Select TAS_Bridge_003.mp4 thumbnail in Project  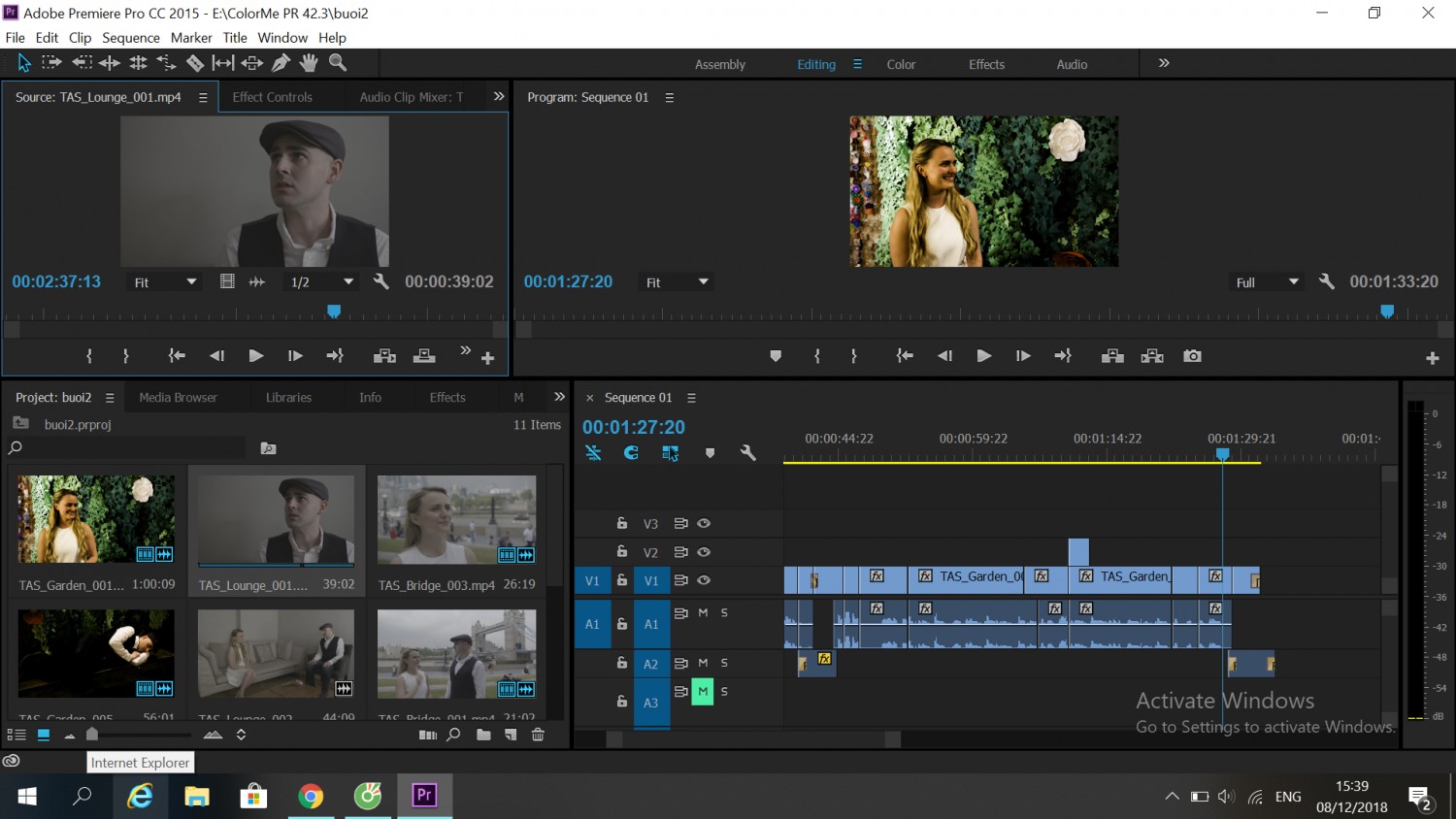[456, 519]
